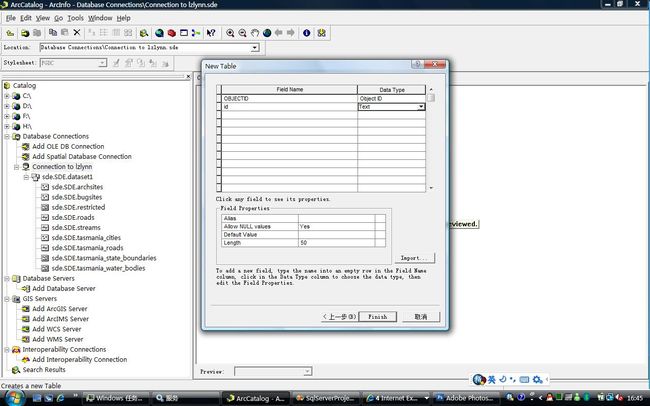The width and height of the screenshot is (650, 406).
Task: Open the Go menu
Action: point(58,18)
